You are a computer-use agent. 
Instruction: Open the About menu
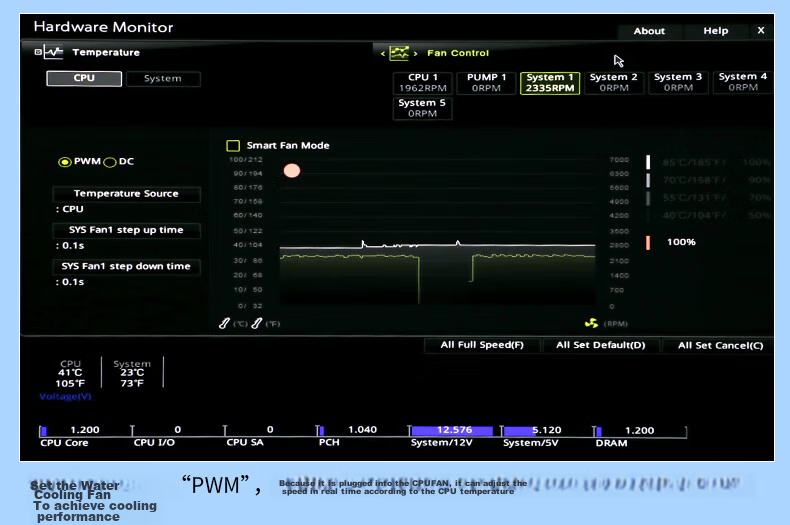[x=649, y=31]
